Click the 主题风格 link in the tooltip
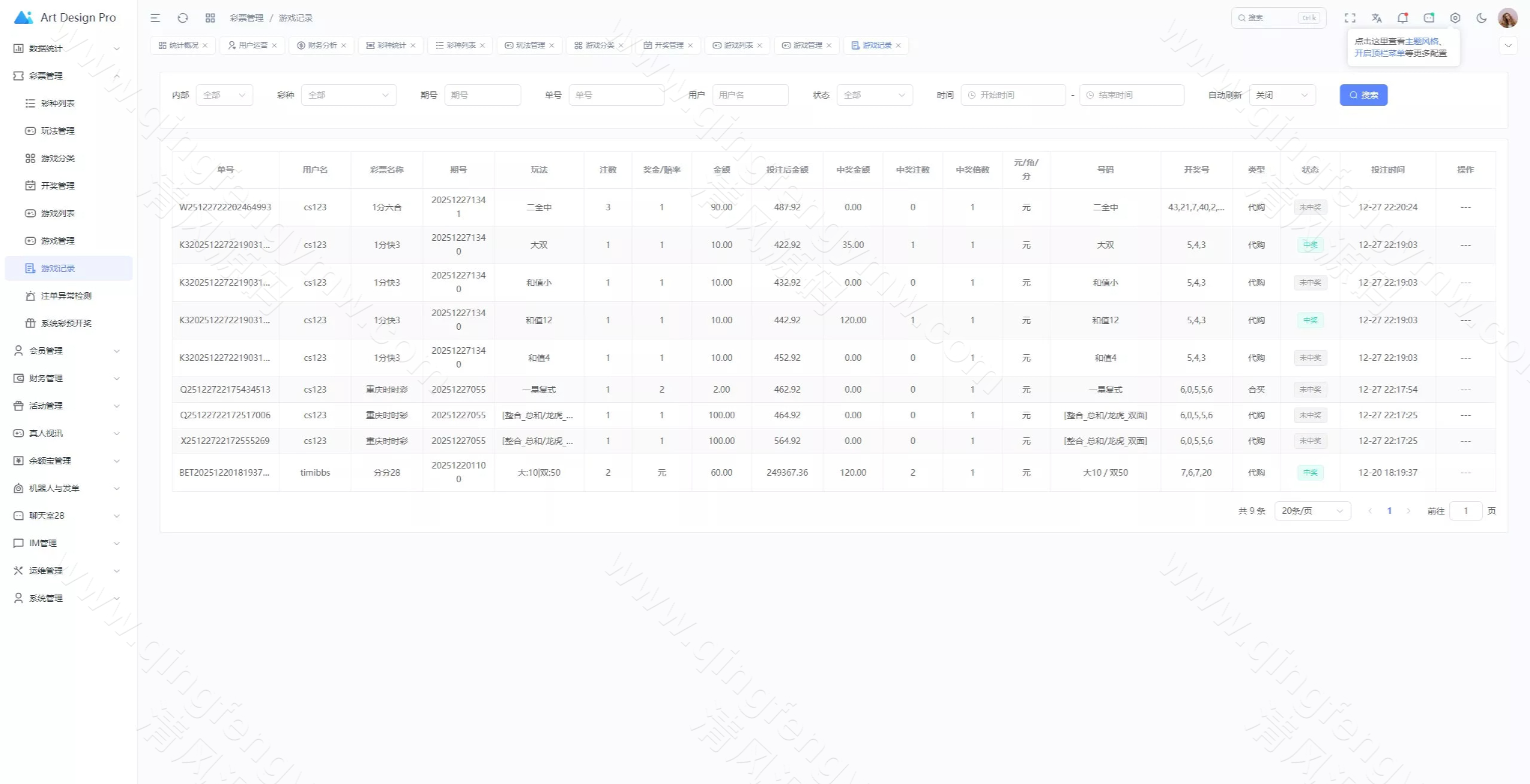The image size is (1530, 784). 1421,41
